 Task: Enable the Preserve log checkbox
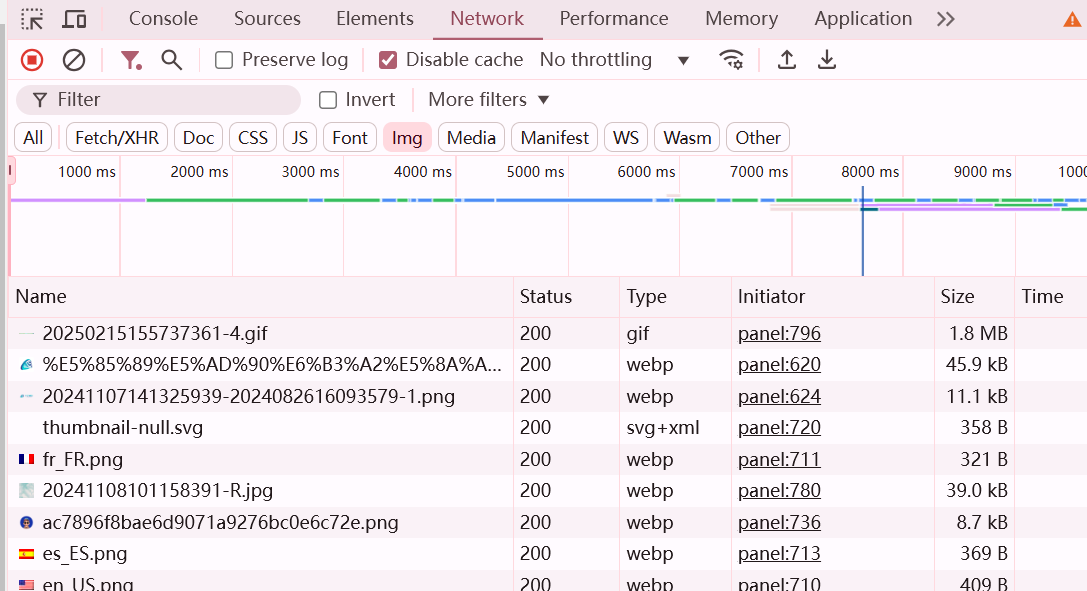222,60
